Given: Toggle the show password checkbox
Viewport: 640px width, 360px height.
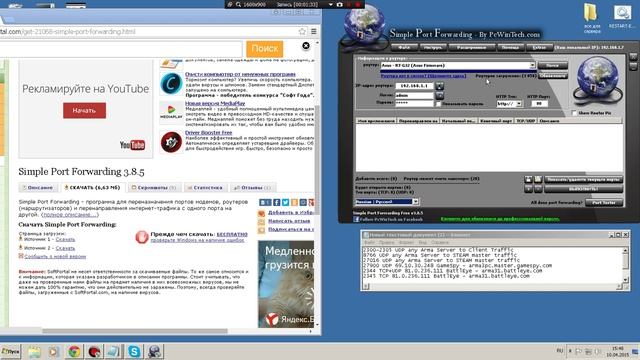Looking at the screenshot, I should click(x=438, y=104).
